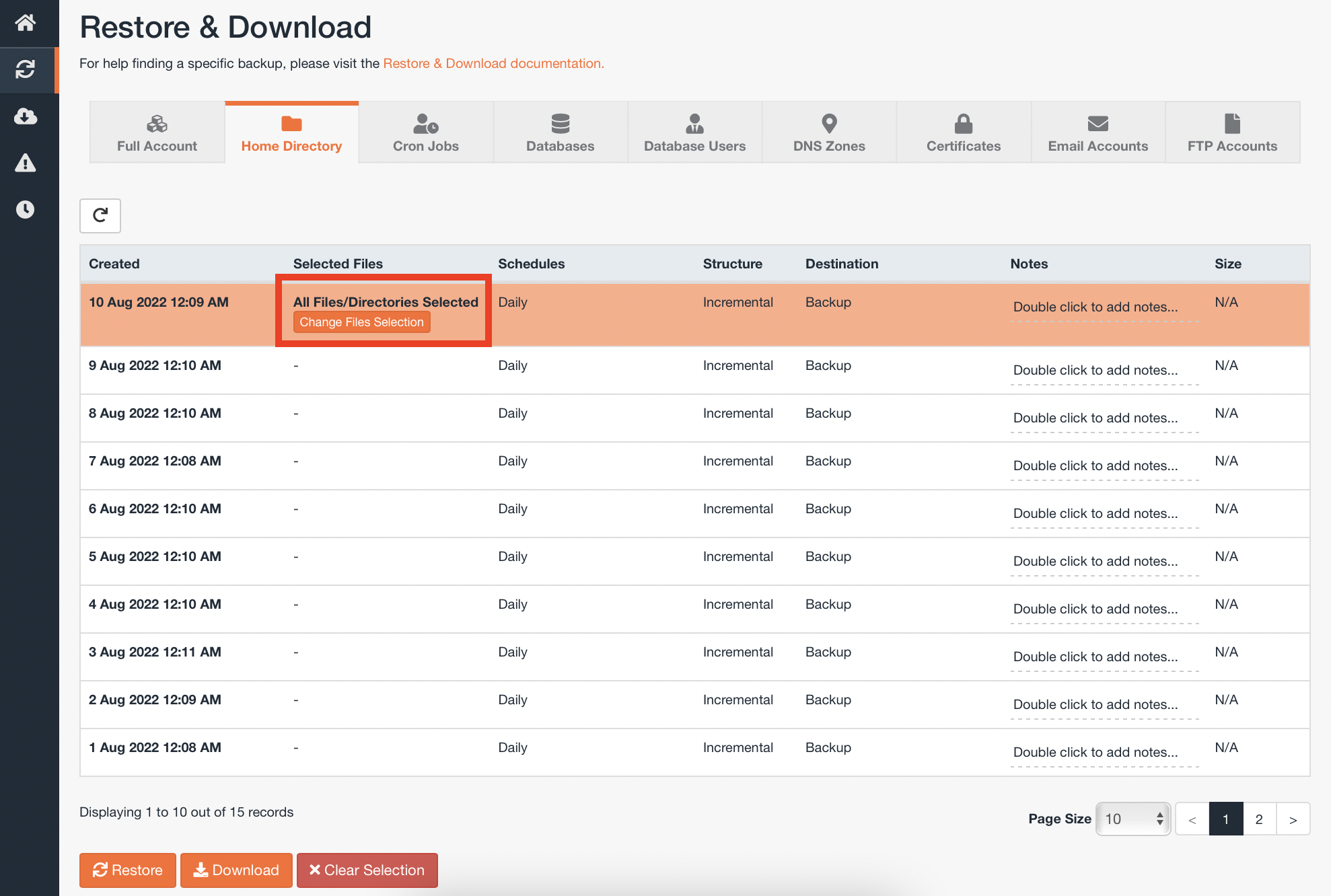
Task: Select the 10 Aug 2022 12:09 AM backup row
Action: 695,315
